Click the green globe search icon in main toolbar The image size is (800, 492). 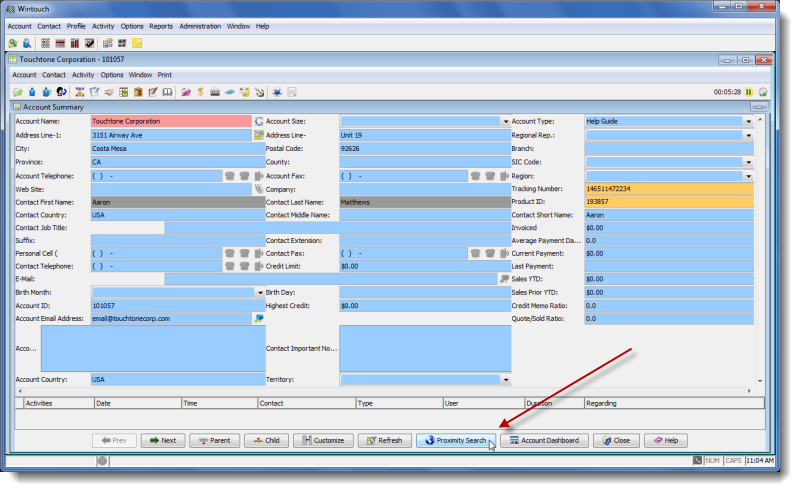(13, 43)
